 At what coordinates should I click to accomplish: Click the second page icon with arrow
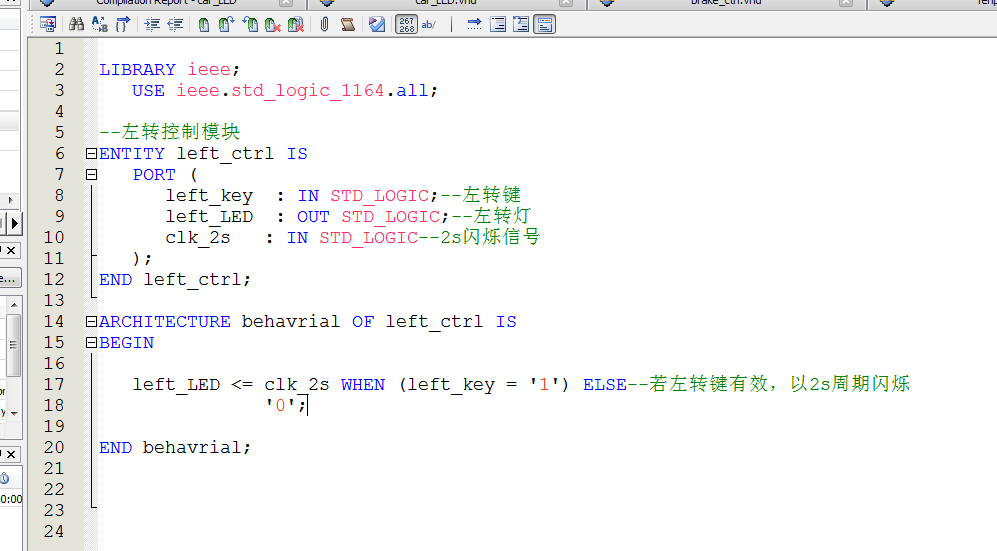[x=521, y=24]
